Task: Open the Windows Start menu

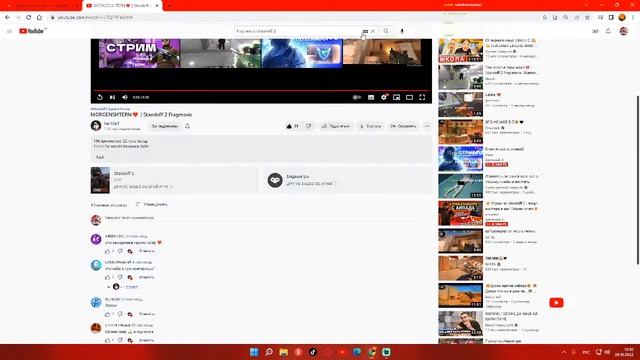Action: pyautogui.click(x=254, y=352)
